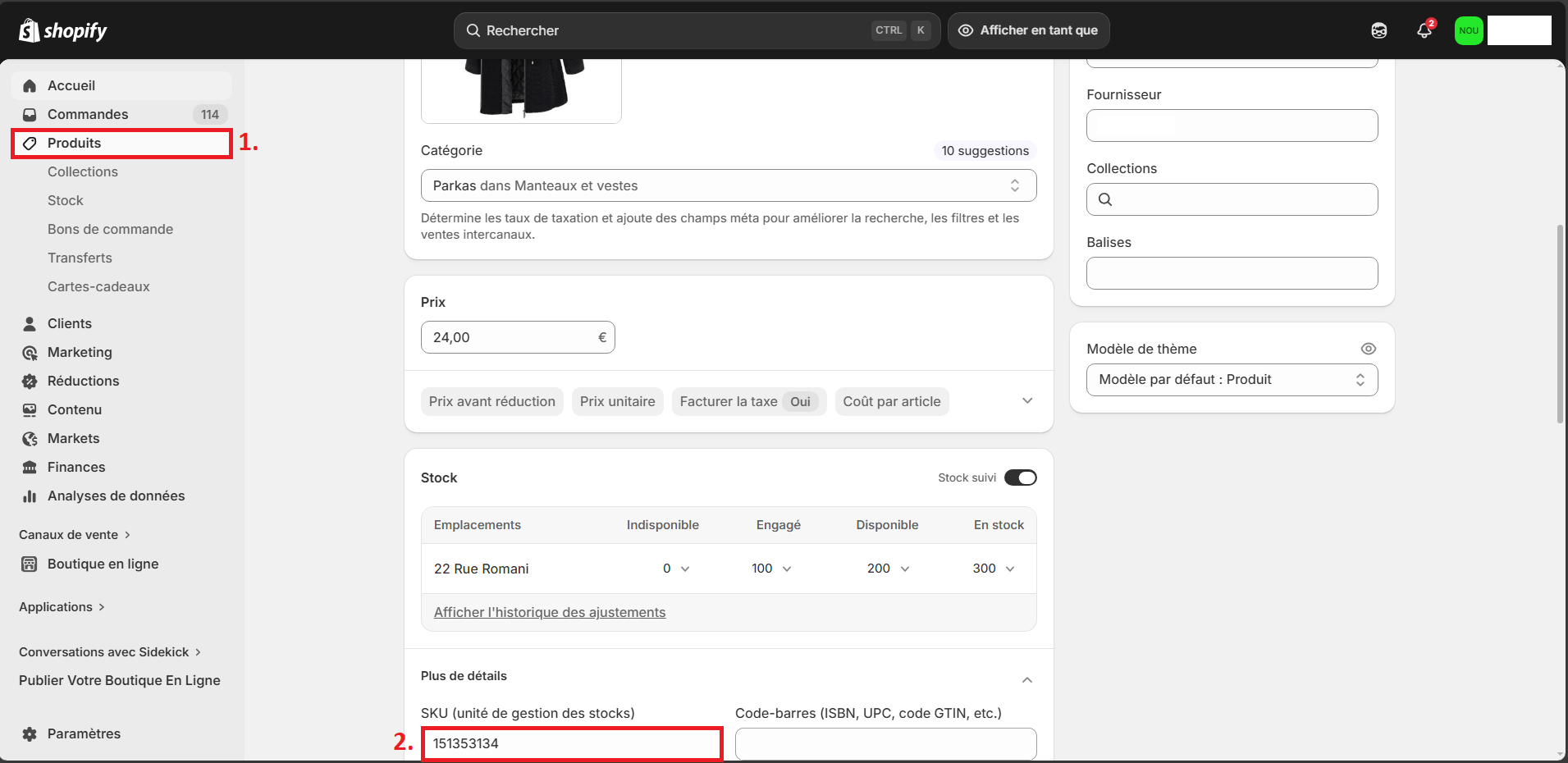Select Collections under Produits in the sidebar
The height and width of the screenshot is (763, 1568).
click(83, 172)
